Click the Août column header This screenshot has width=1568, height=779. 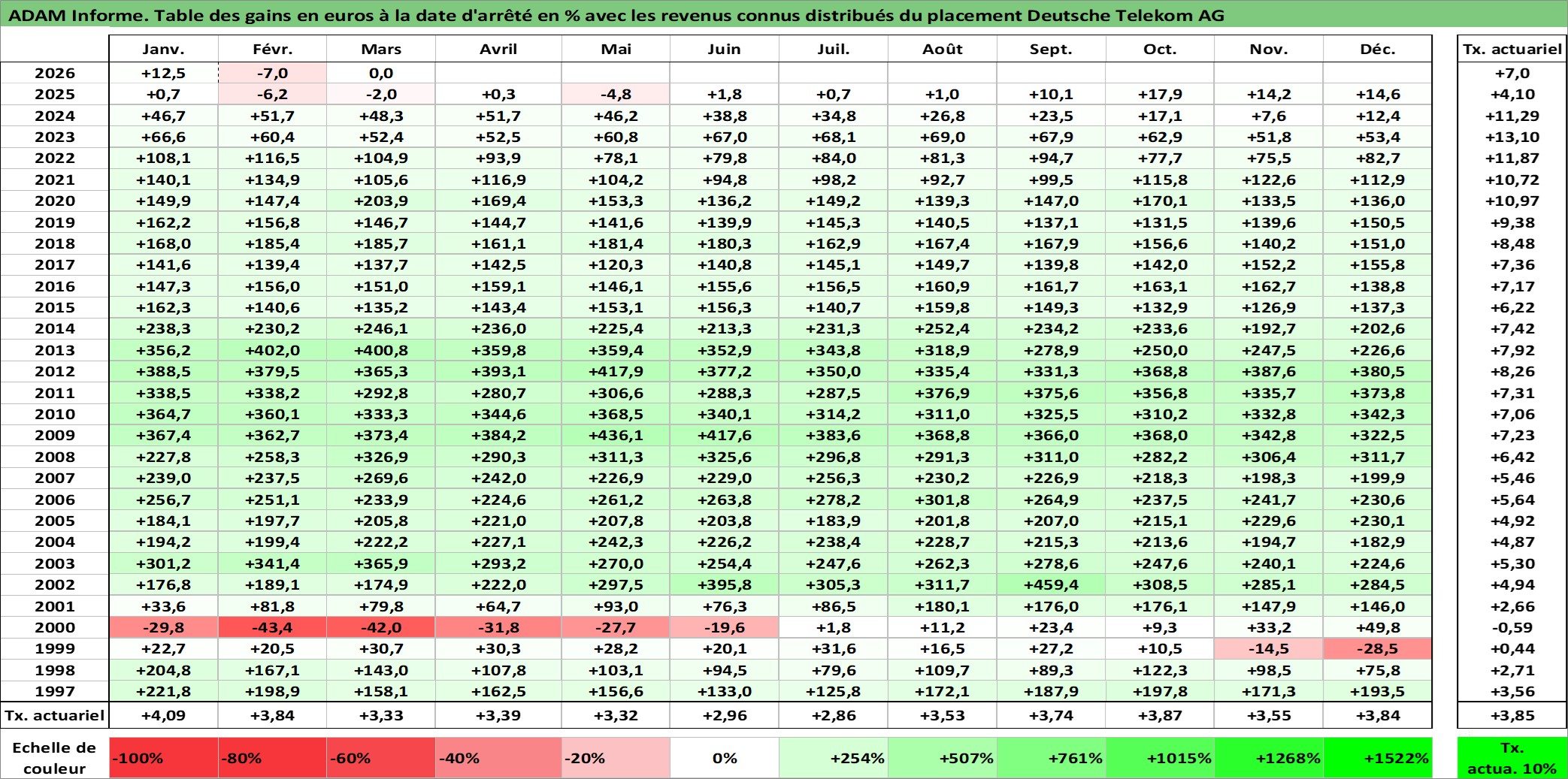coord(943,49)
